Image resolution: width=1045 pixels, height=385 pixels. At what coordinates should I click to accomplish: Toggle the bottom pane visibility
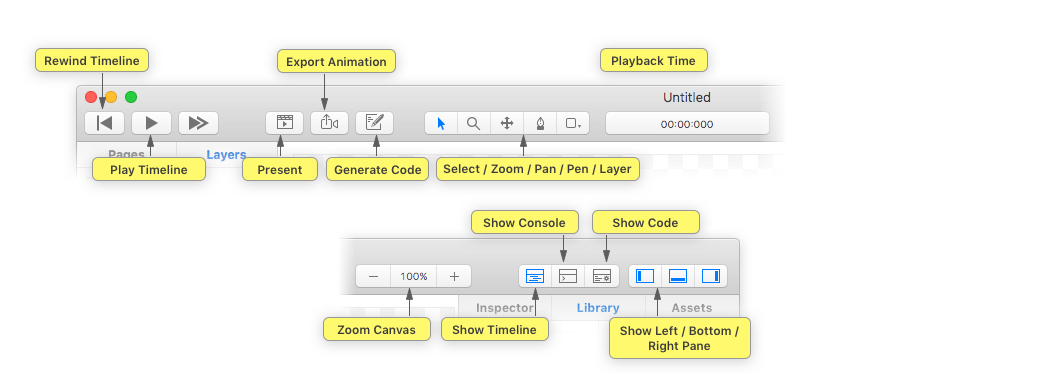click(x=678, y=276)
